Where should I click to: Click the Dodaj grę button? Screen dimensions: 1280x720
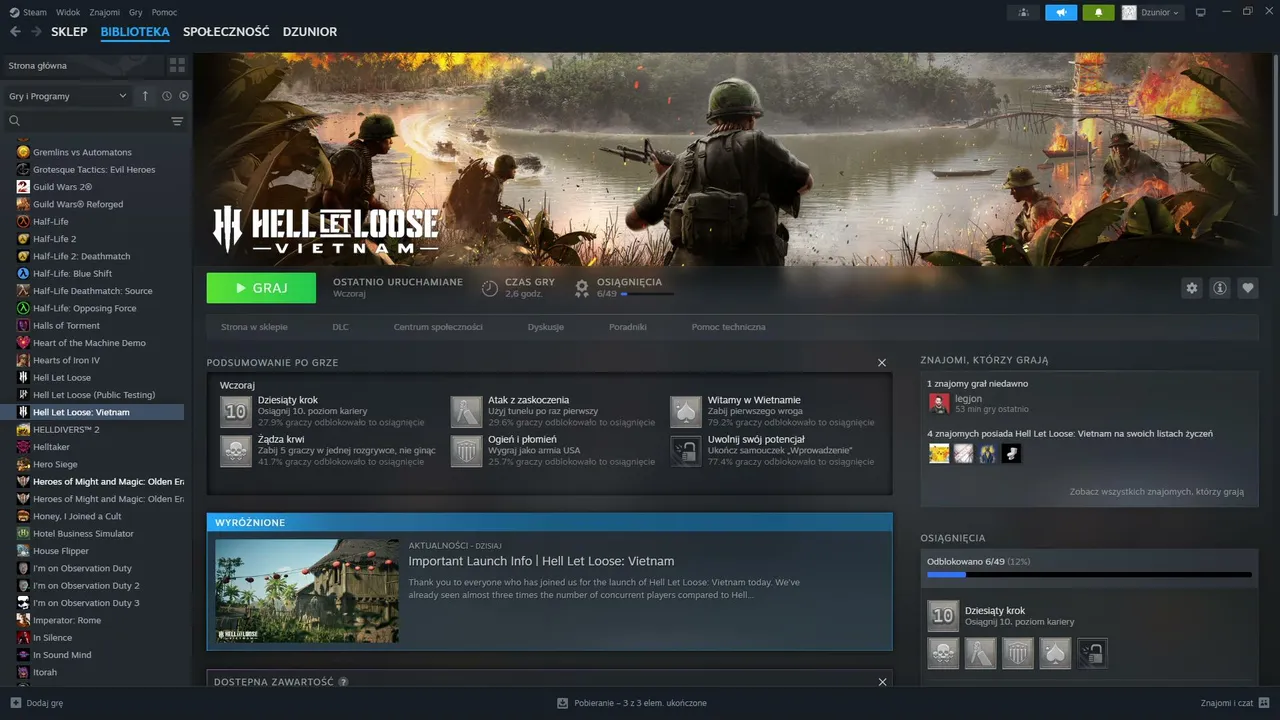pos(37,703)
